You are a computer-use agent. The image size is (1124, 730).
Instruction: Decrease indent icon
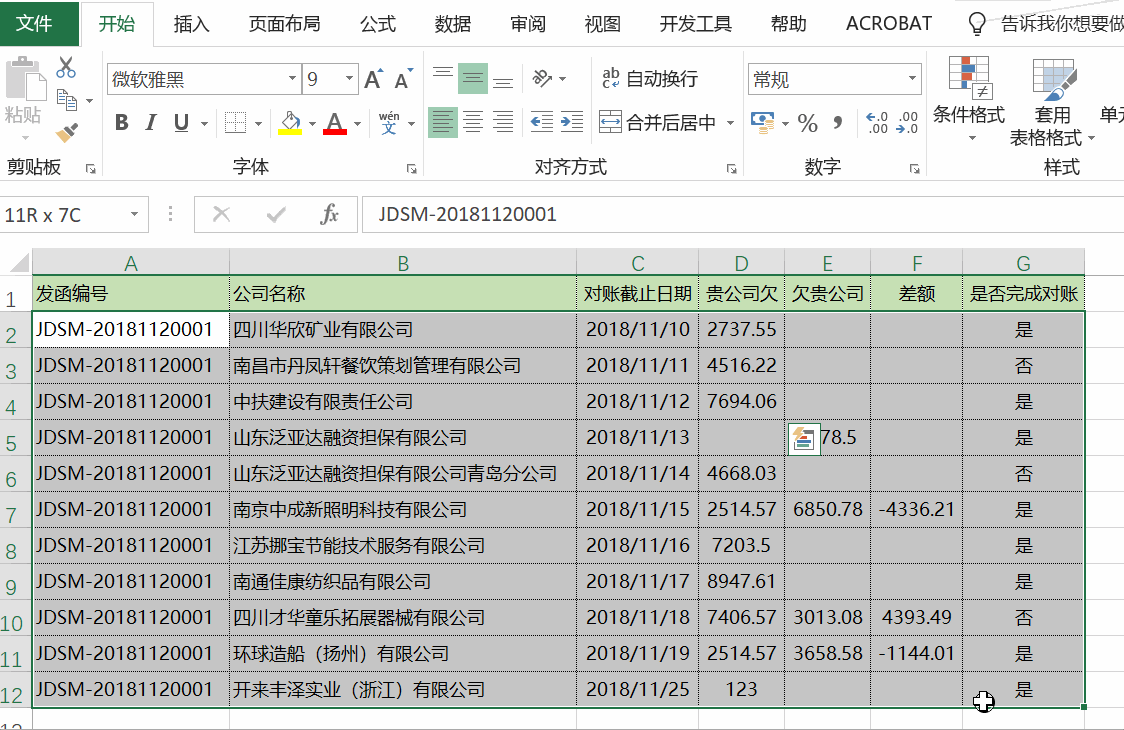tap(542, 123)
